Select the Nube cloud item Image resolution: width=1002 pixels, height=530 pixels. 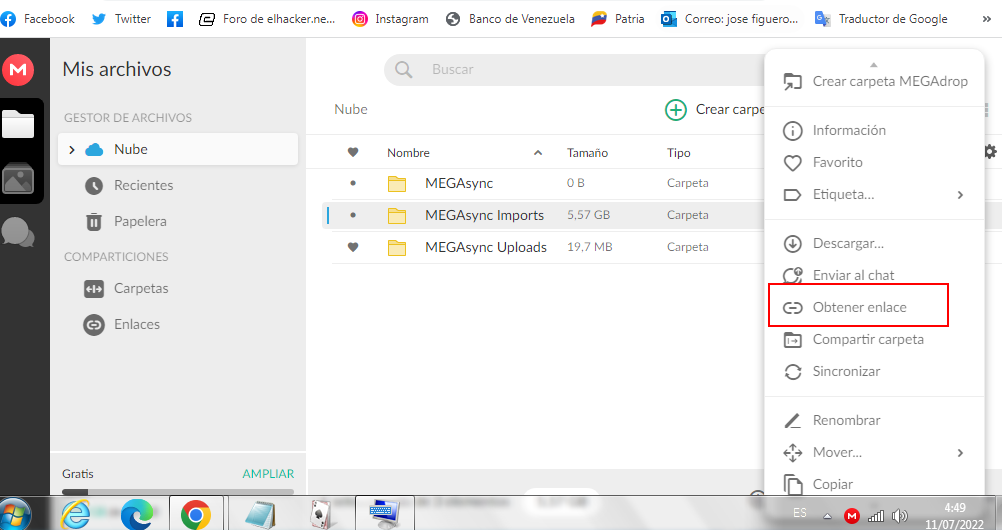click(178, 150)
